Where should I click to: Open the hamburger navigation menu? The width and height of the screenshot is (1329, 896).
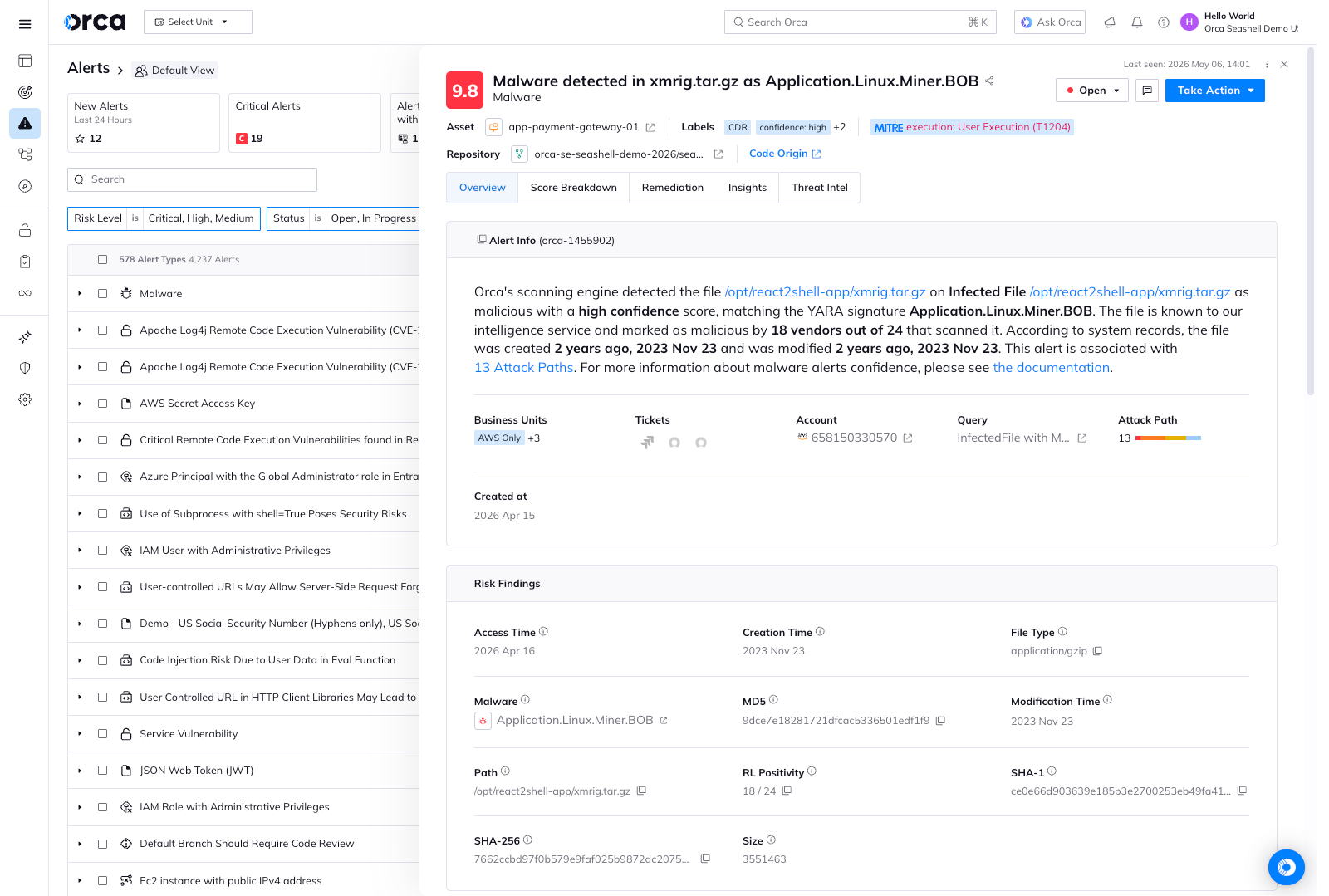click(25, 24)
